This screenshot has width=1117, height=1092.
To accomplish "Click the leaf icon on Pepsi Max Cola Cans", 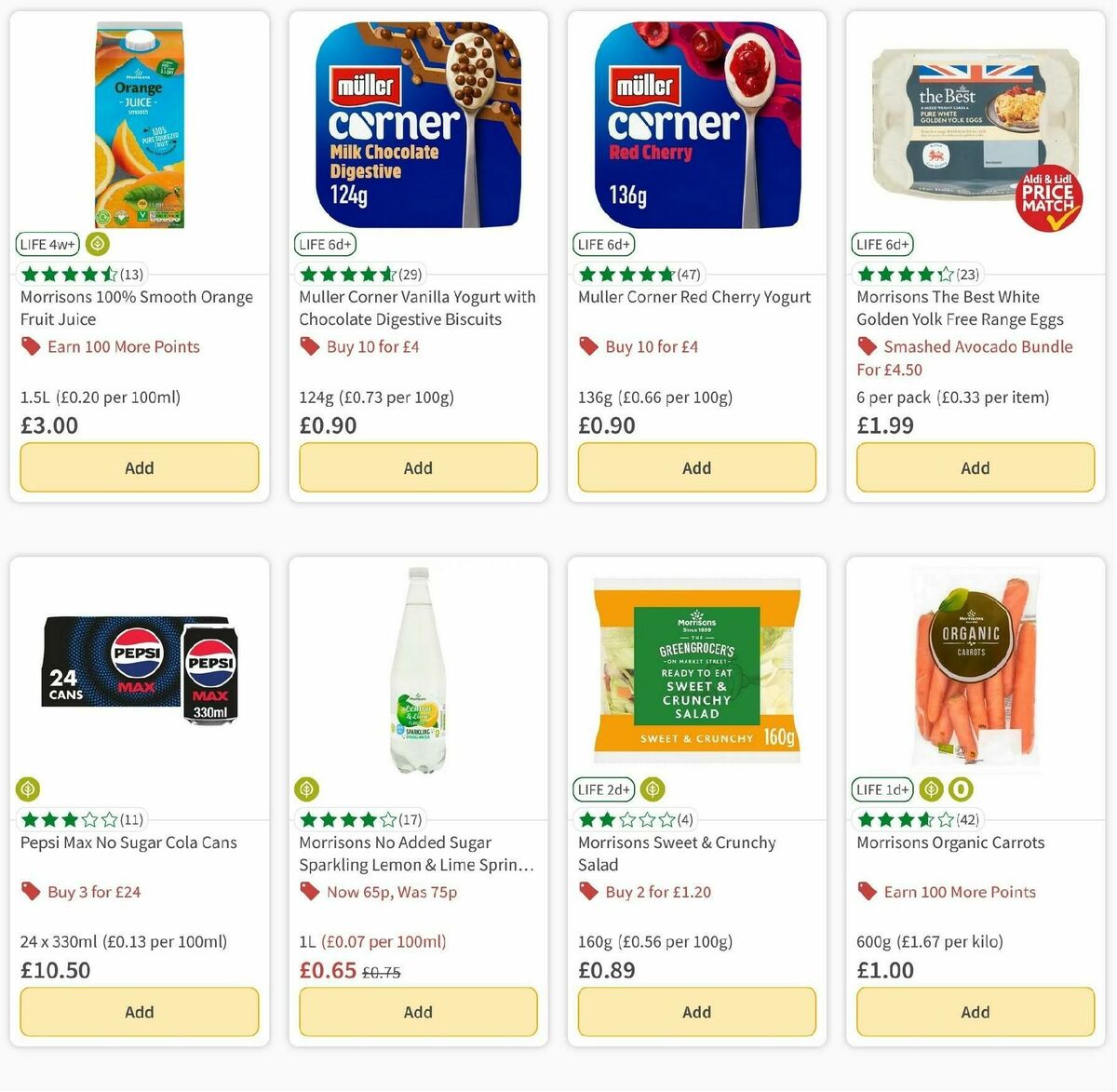I will click(27, 789).
